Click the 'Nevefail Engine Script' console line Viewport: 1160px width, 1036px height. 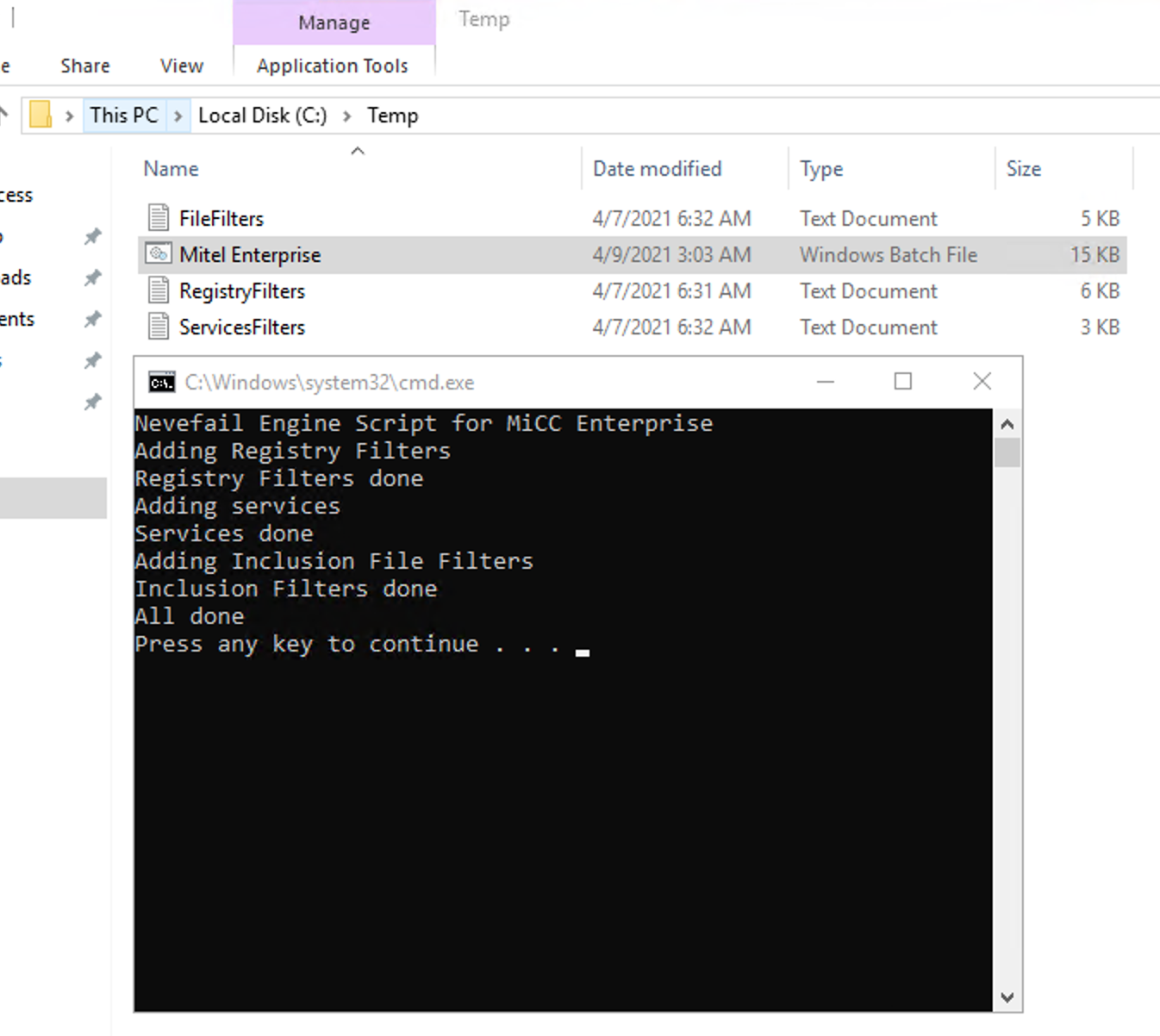[x=424, y=423]
